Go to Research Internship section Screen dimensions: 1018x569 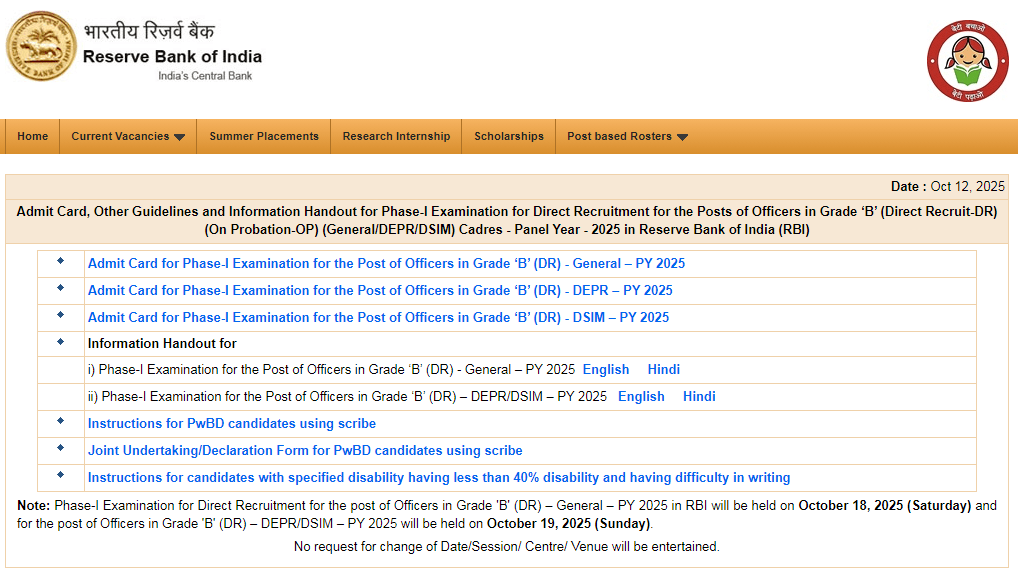396,136
